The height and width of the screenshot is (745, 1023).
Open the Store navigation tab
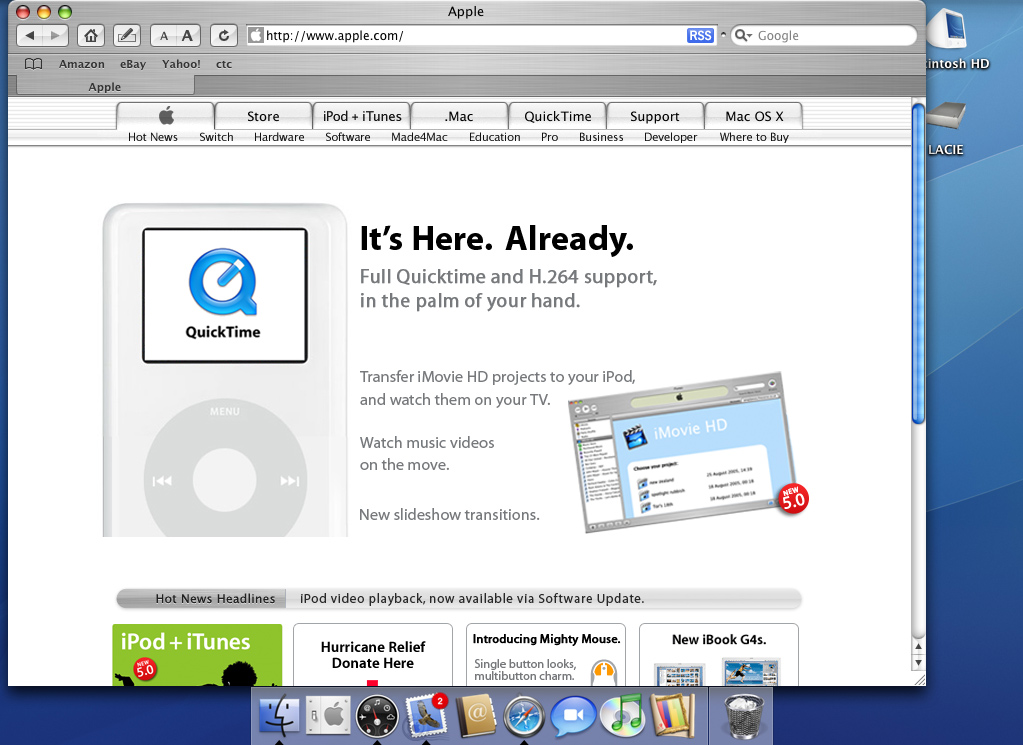tap(263, 116)
